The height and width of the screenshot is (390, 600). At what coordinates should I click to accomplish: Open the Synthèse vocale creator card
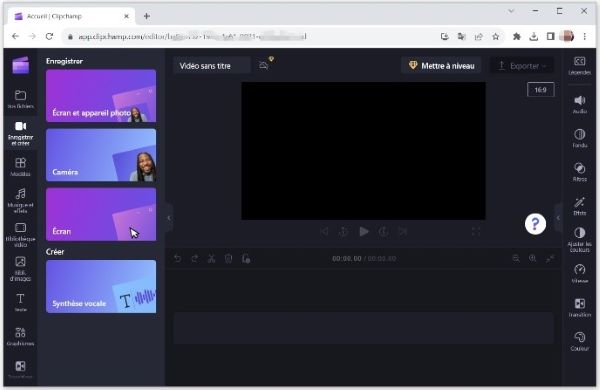coord(101,286)
